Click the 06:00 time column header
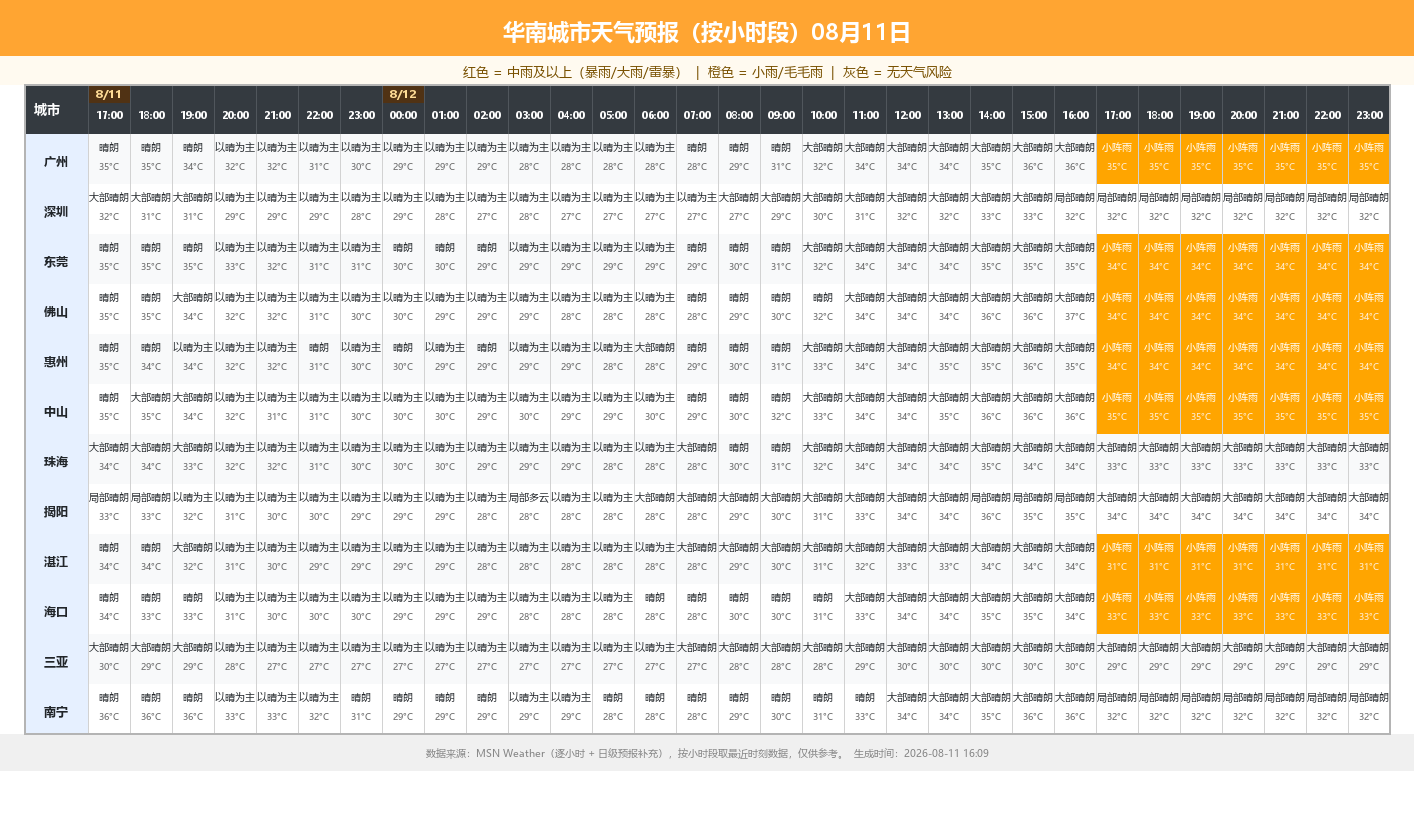The image size is (1414, 818). (x=655, y=115)
